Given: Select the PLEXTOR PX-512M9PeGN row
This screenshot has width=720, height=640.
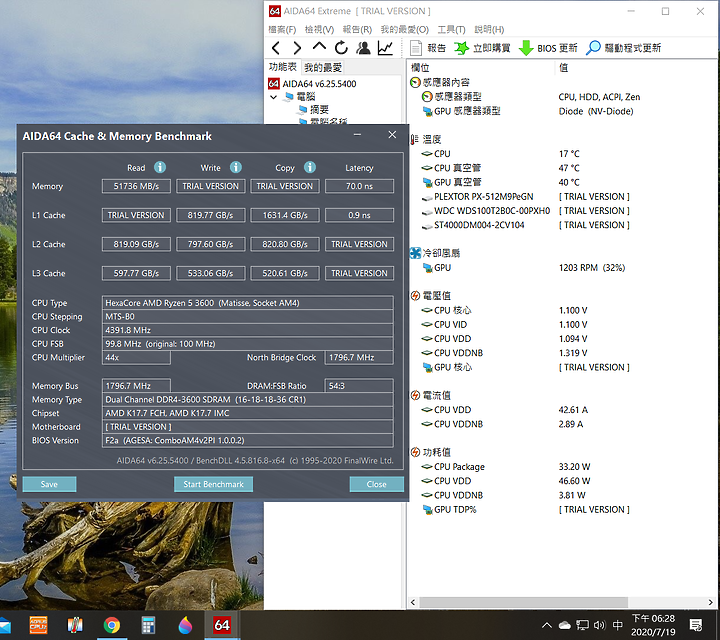Looking at the screenshot, I should click(x=525, y=196).
